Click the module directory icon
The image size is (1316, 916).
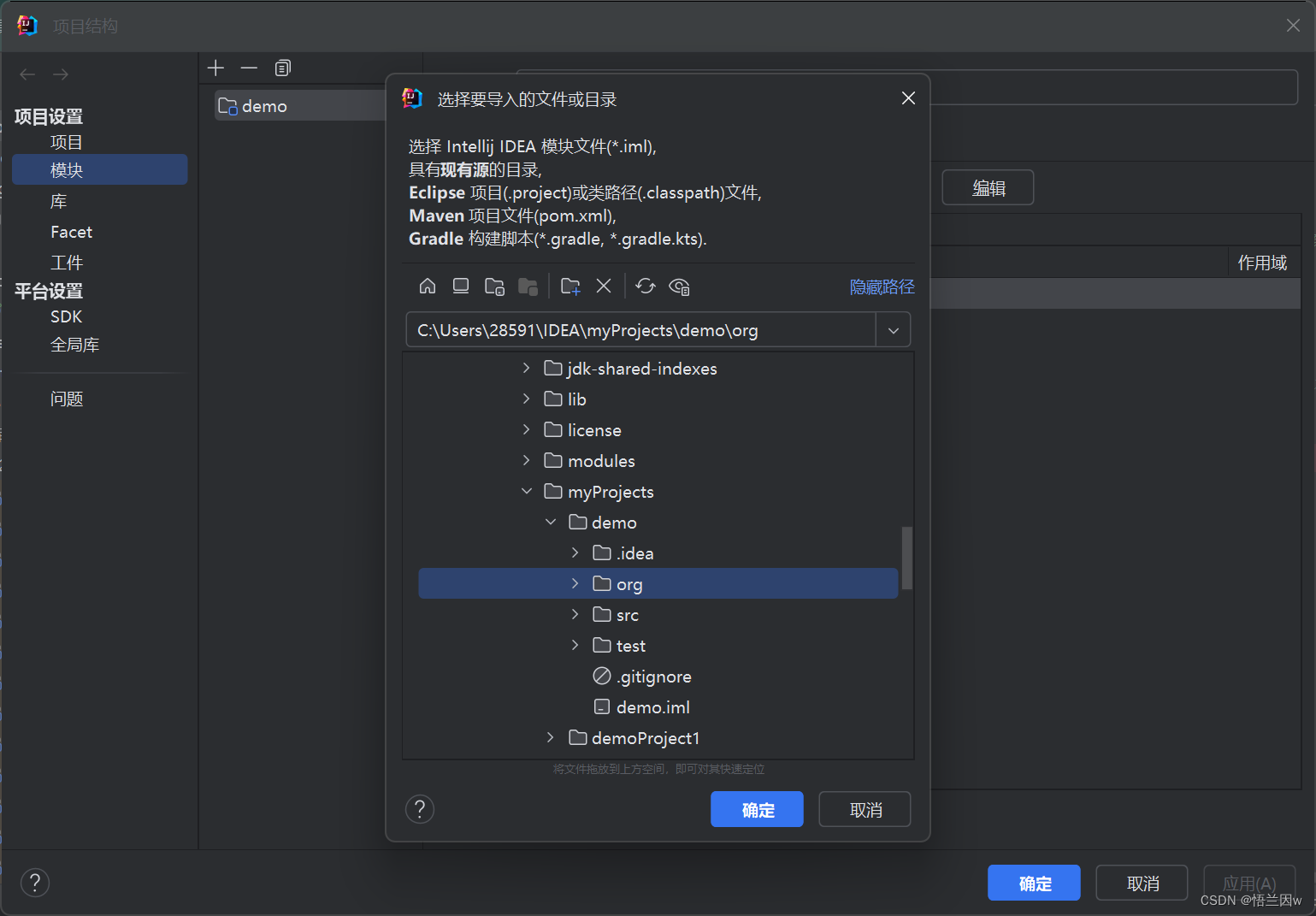coord(528,287)
